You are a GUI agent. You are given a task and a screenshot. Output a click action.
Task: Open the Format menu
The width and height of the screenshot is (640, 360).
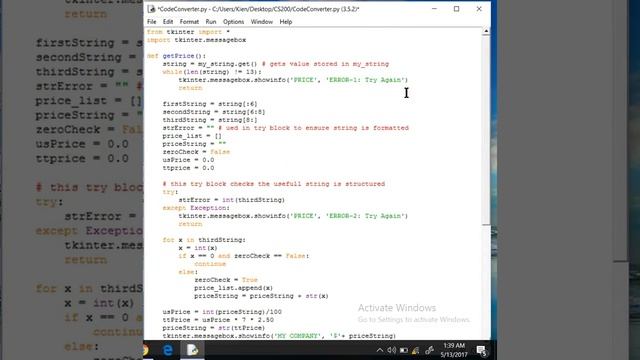pyautogui.click(x=189, y=22)
